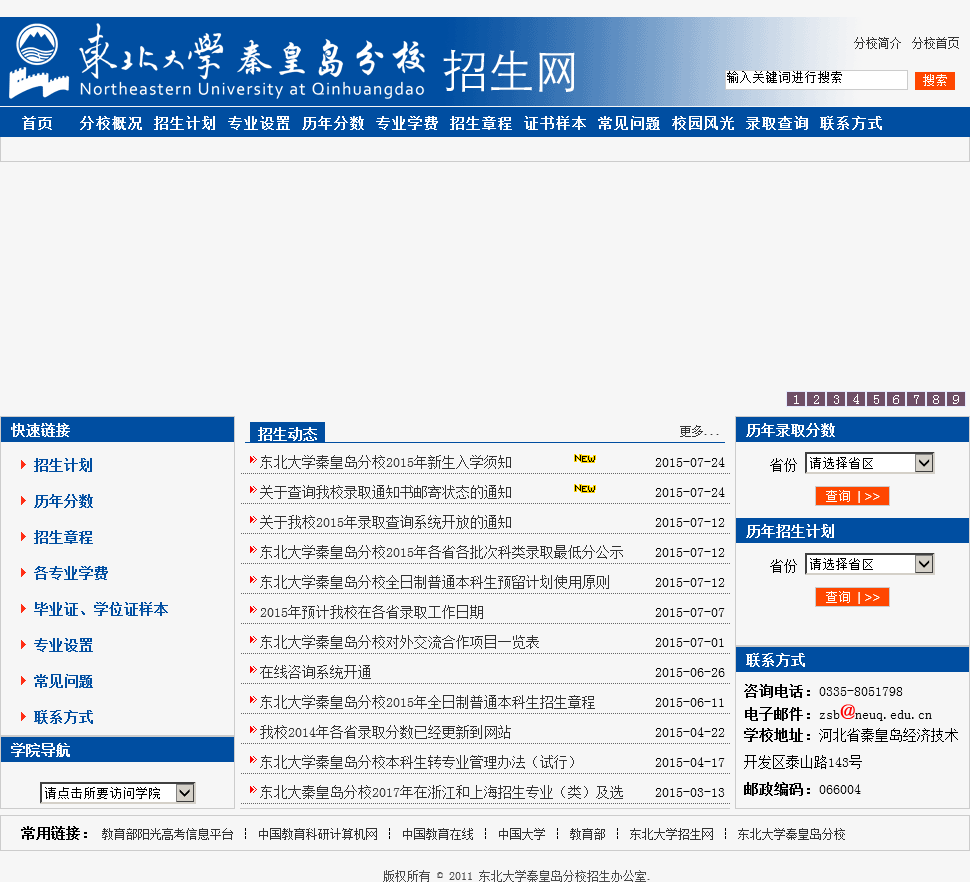Go to 首页 in navigation bar

[x=37, y=123]
